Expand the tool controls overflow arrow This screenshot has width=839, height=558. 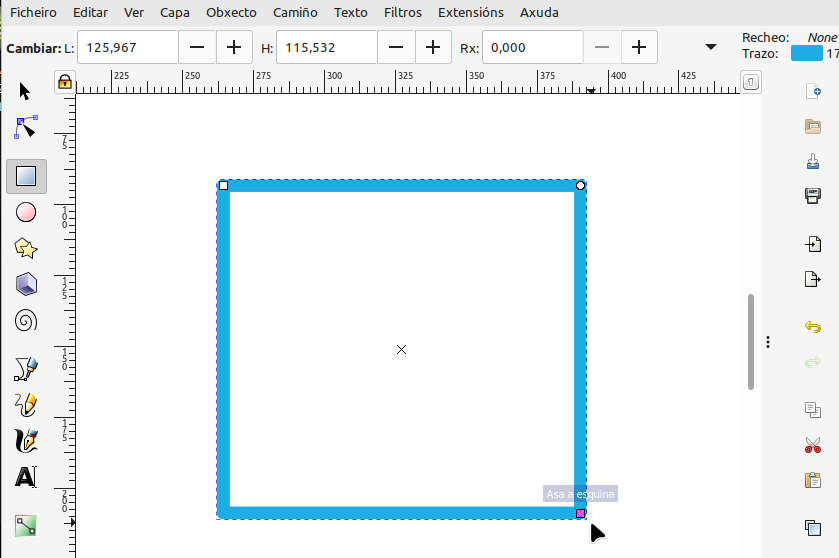(x=711, y=47)
